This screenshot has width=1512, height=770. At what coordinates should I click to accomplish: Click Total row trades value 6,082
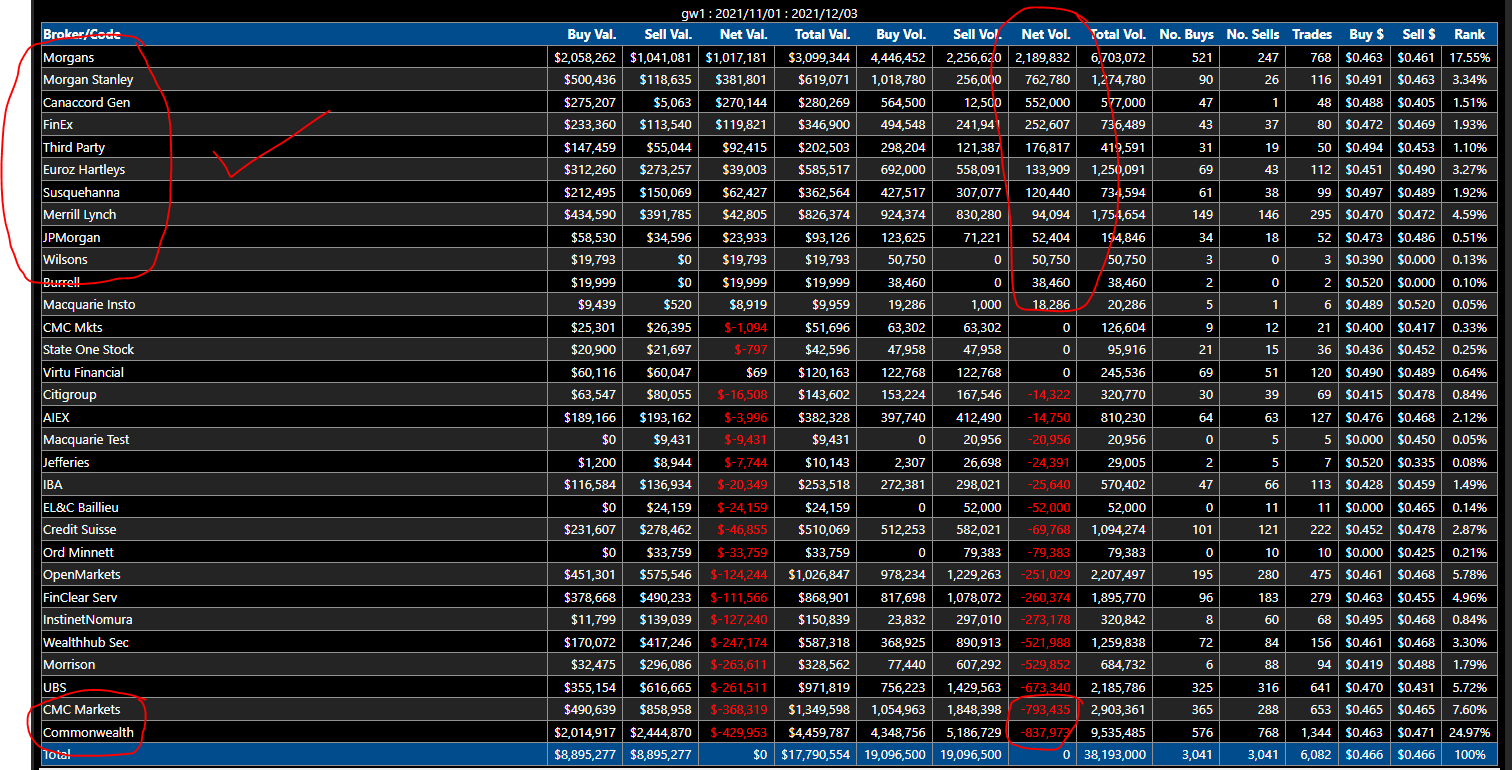(x=1315, y=755)
